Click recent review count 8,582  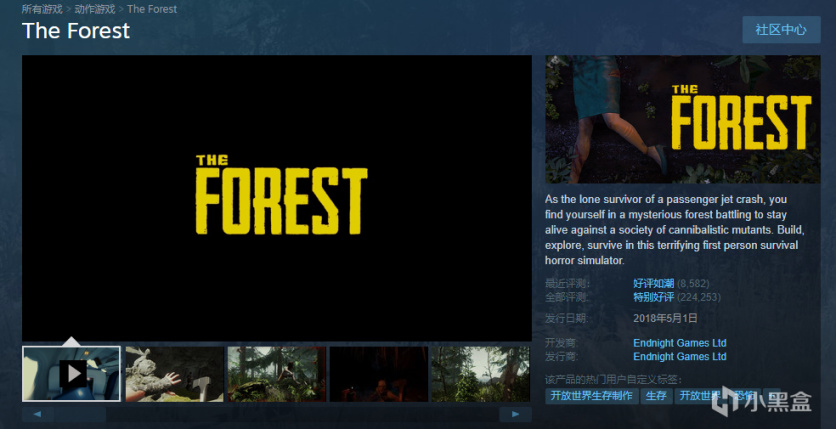693,284
